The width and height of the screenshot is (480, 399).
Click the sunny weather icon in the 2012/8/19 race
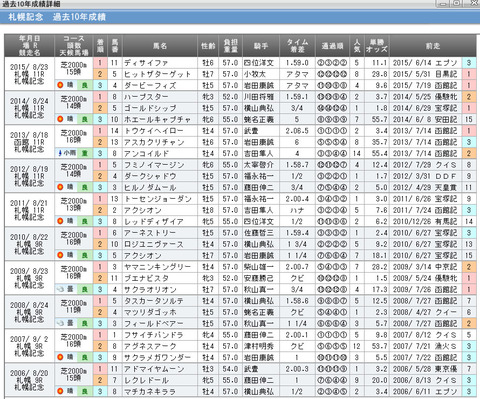point(60,187)
